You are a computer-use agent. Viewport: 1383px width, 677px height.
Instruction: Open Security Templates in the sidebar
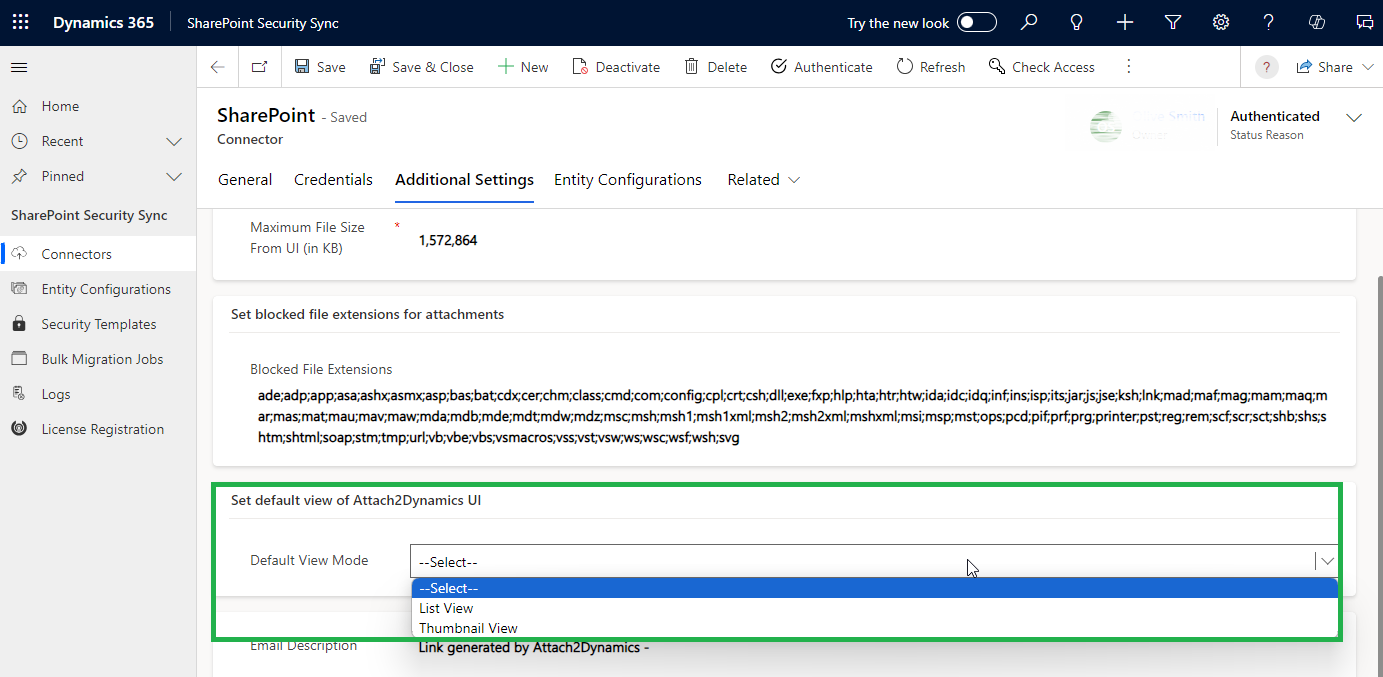(98, 324)
